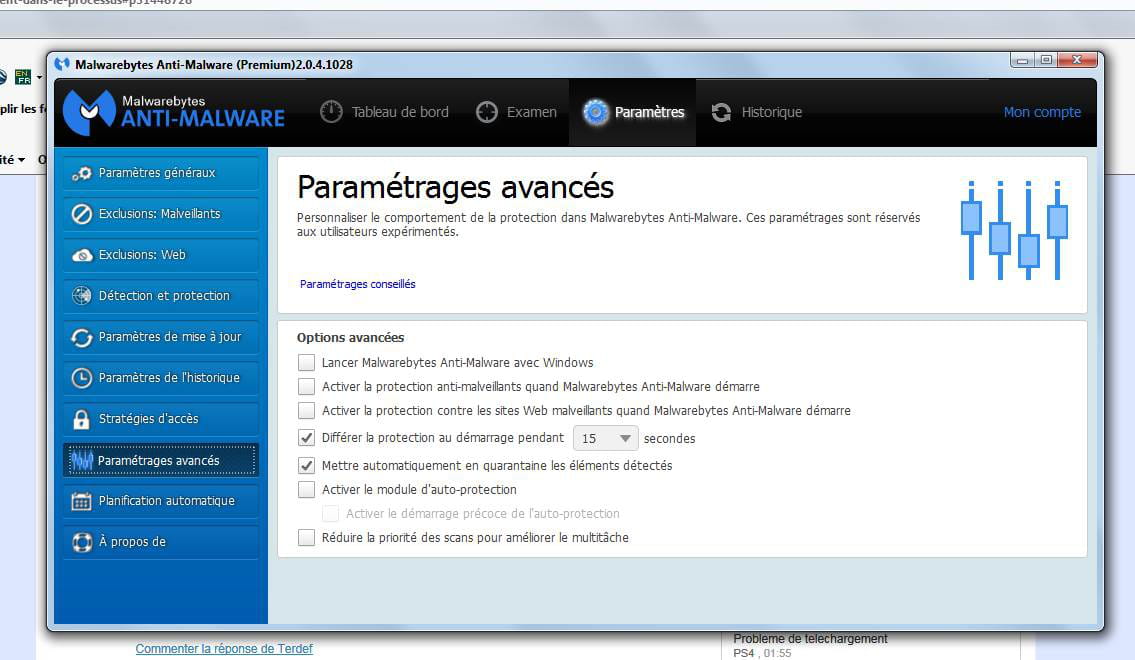This screenshot has width=1135, height=660.
Task: Go to the Historique tab
Action: pyautogui.click(x=756, y=112)
